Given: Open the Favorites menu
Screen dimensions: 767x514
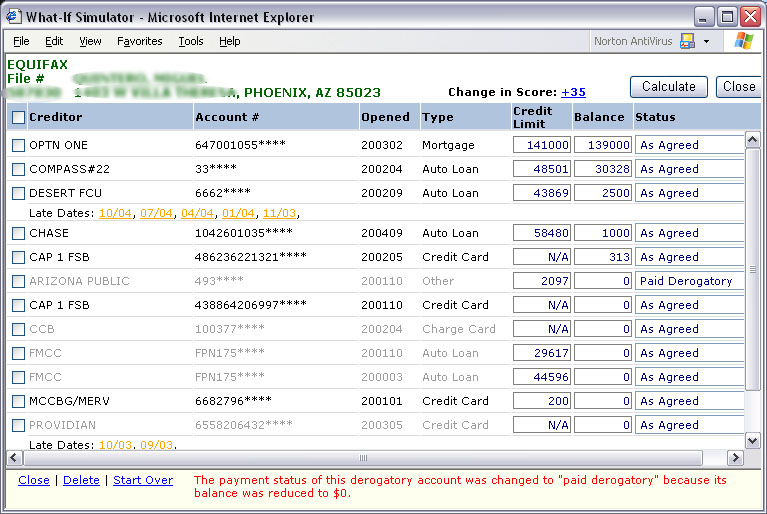Looking at the screenshot, I should click(x=139, y=41).
